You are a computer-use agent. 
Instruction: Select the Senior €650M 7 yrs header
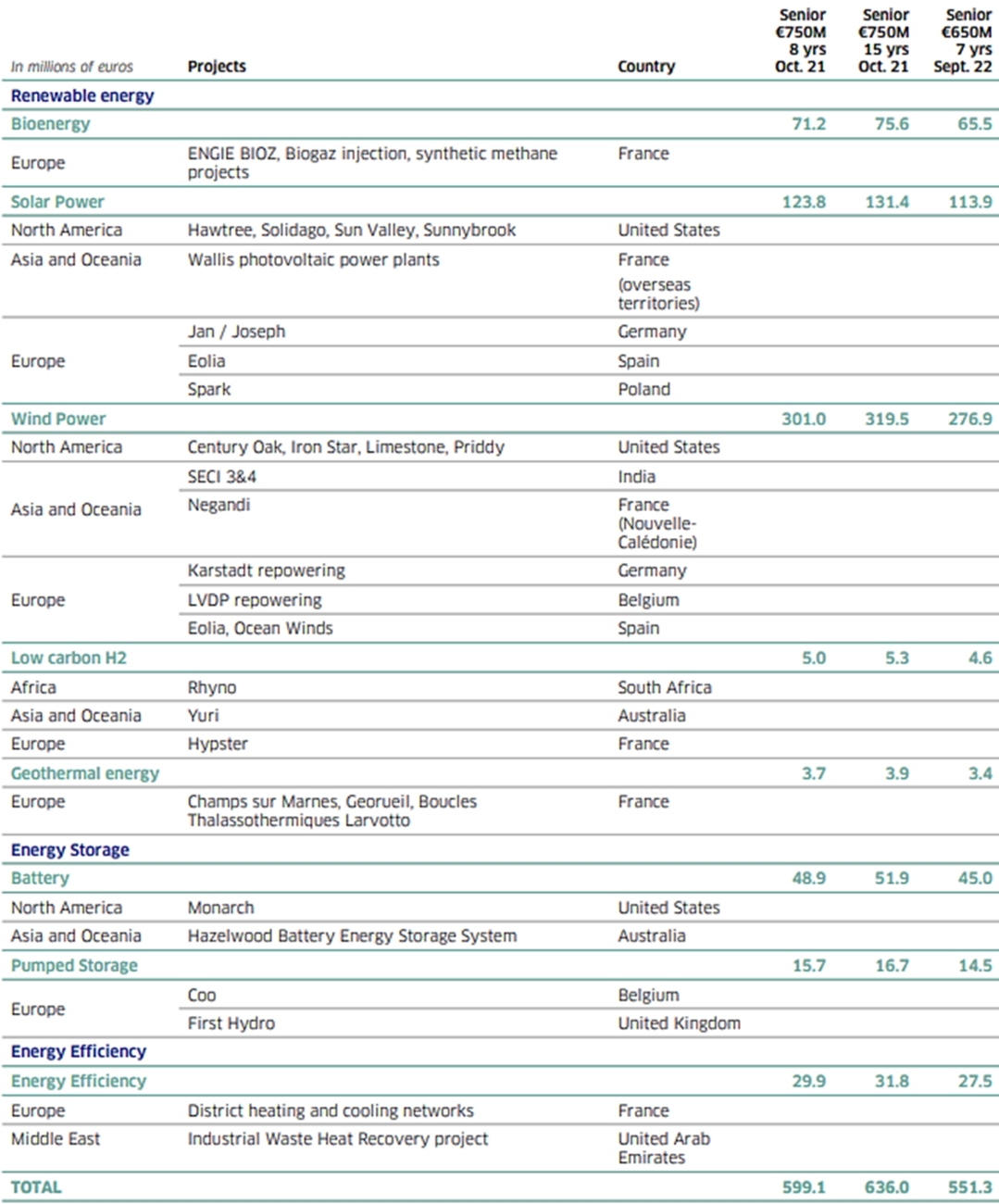(x=968, y=41)
